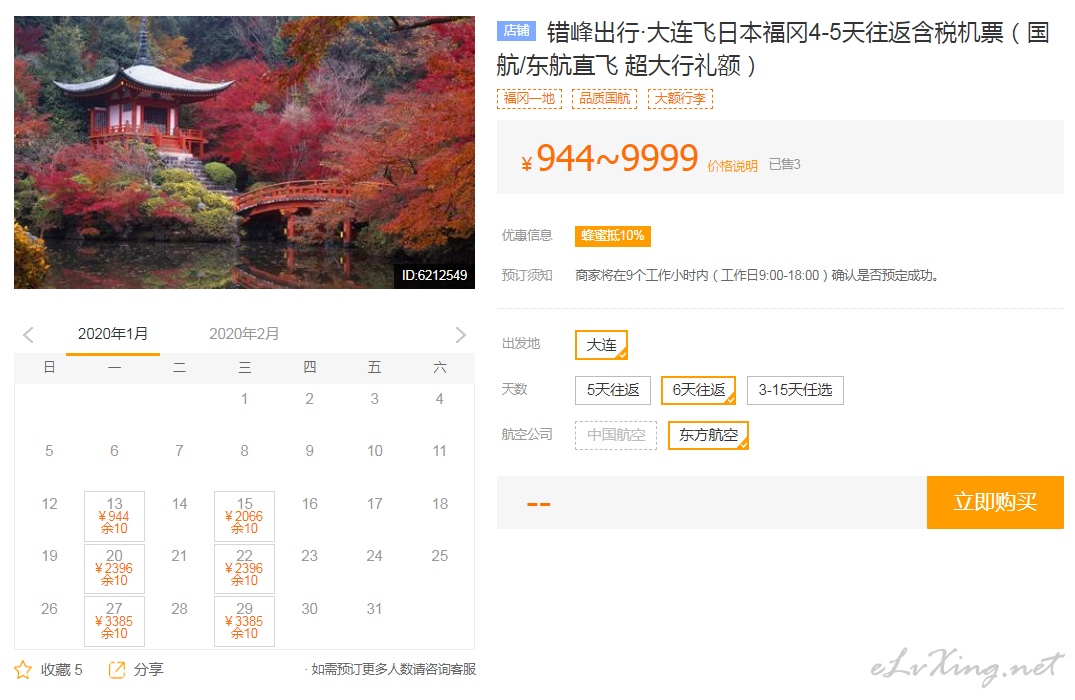Image resolution: width=1075 pixels, height=700 pixels.
Task: Click the 分享 share label
Action: 148,670
